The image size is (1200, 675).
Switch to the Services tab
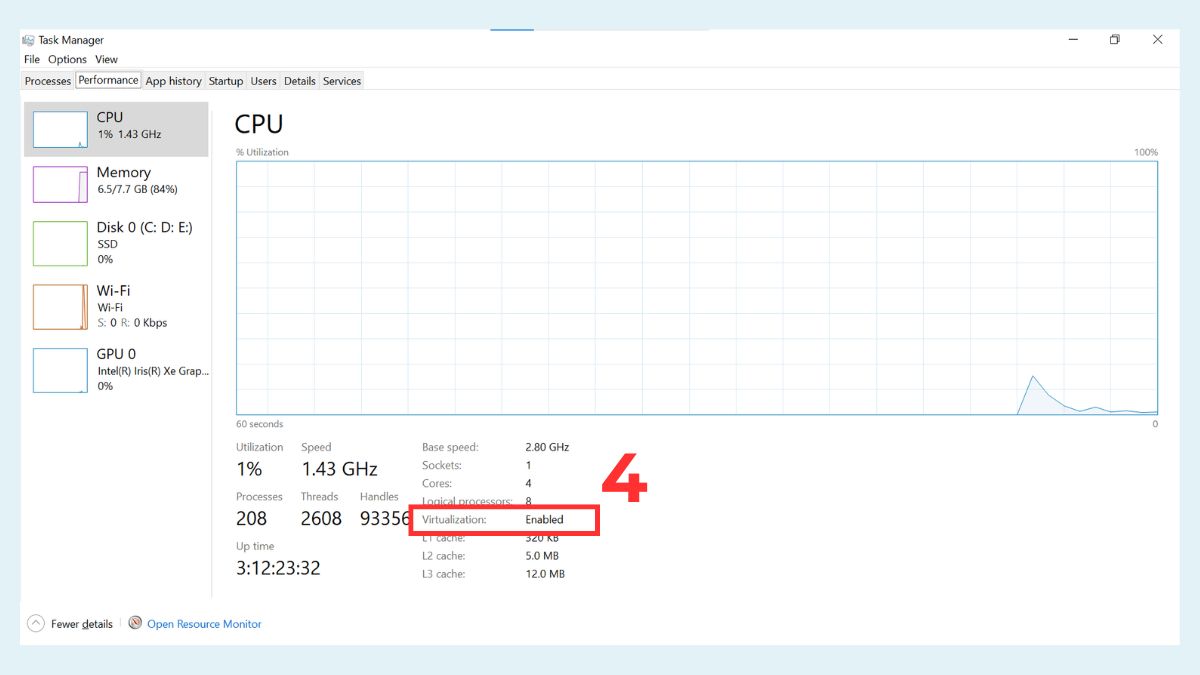342,81
